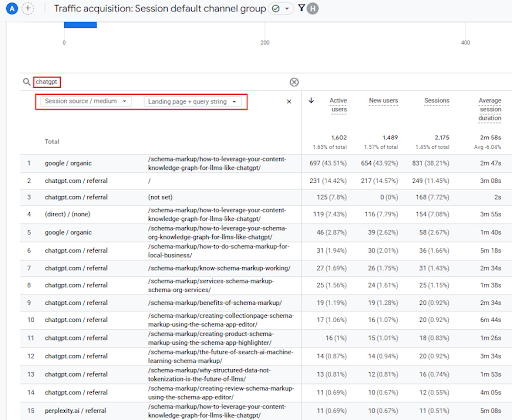The height and width of the screenshot is (420, 512).
Task: Click row 8 services-schema-markup landing page
Action: 211,285
